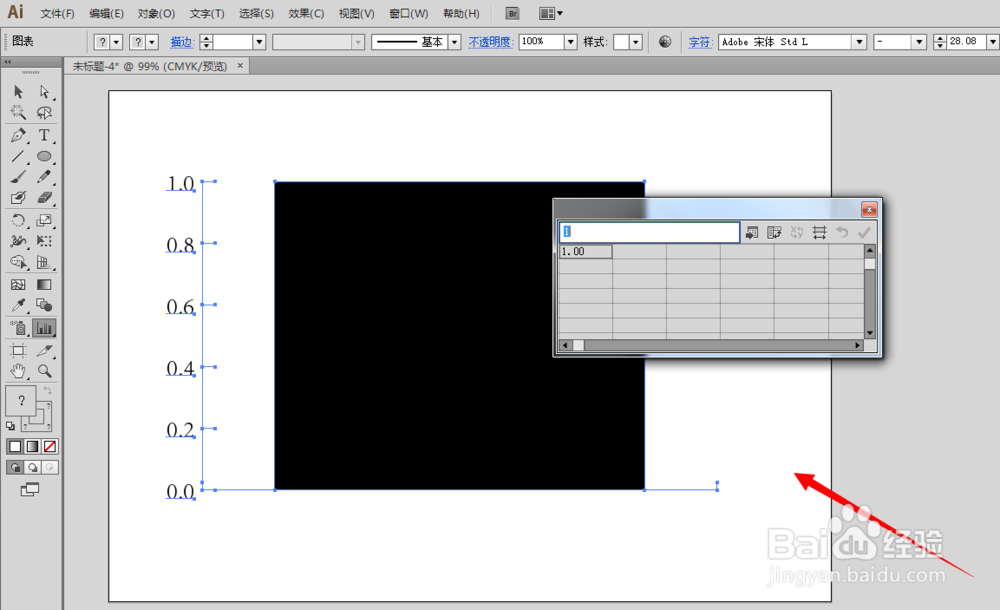1000x610 pixels.
Task: Select the Zoom magnifier tool
Action: point(44,371)
